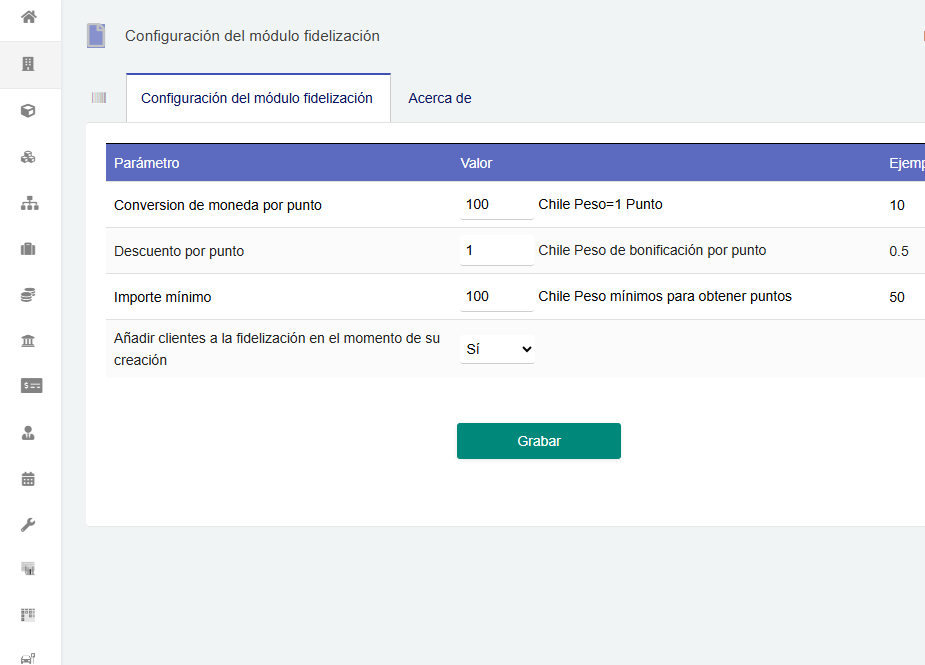This screenshot has height=665, width=925.
Task: Click the money bill icon in the sidebar
Action: pyautogui.click(x=29, y=386)
